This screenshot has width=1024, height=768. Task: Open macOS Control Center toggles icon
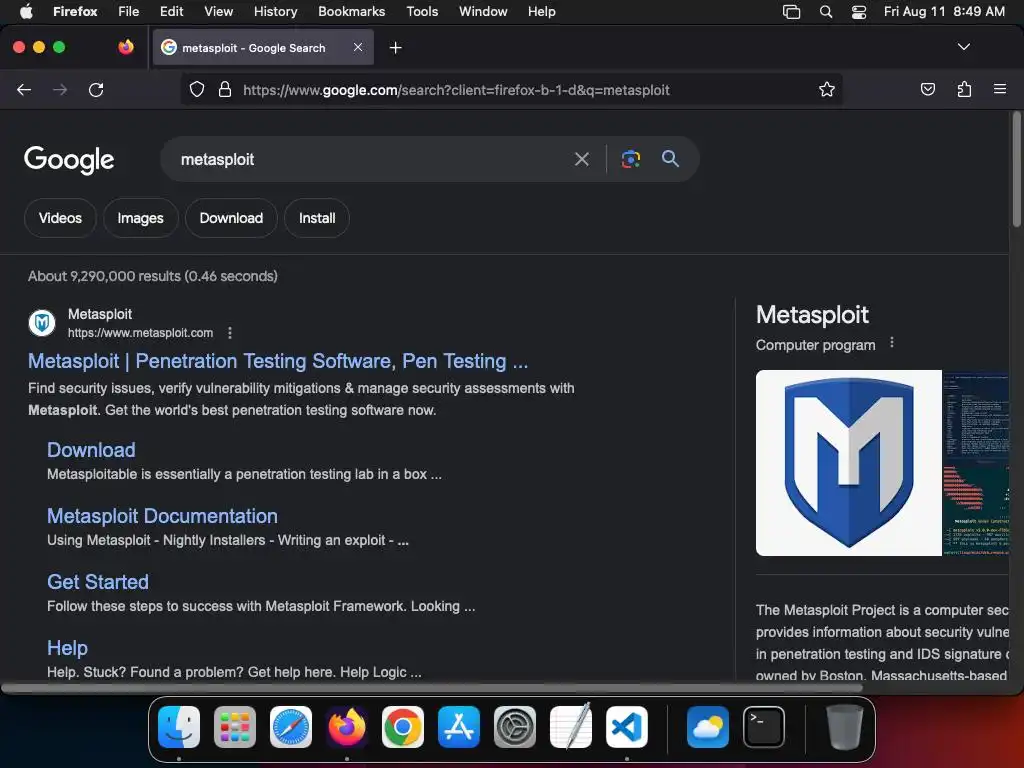click(x=859, y=12)
